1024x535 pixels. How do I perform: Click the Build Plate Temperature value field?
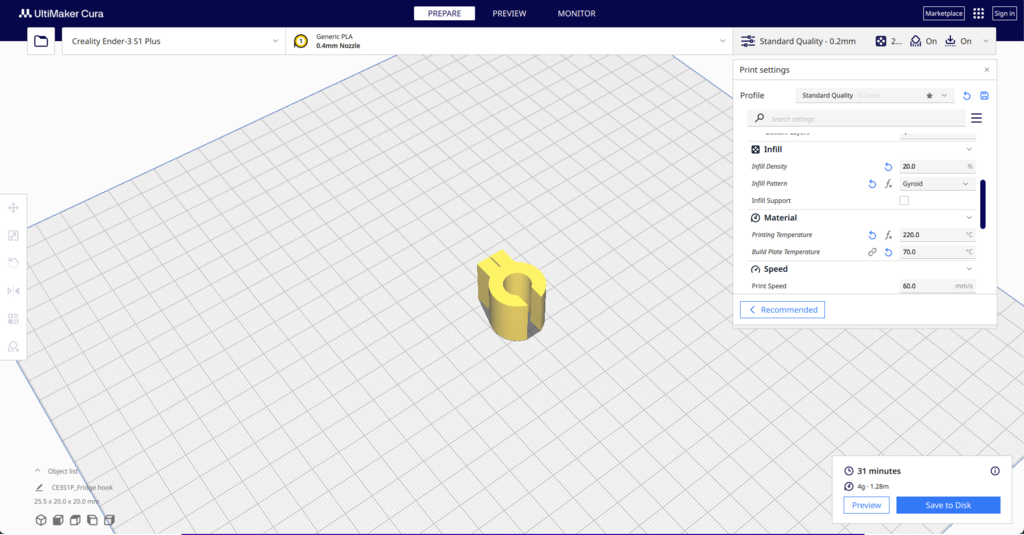(x=937, y=252)
